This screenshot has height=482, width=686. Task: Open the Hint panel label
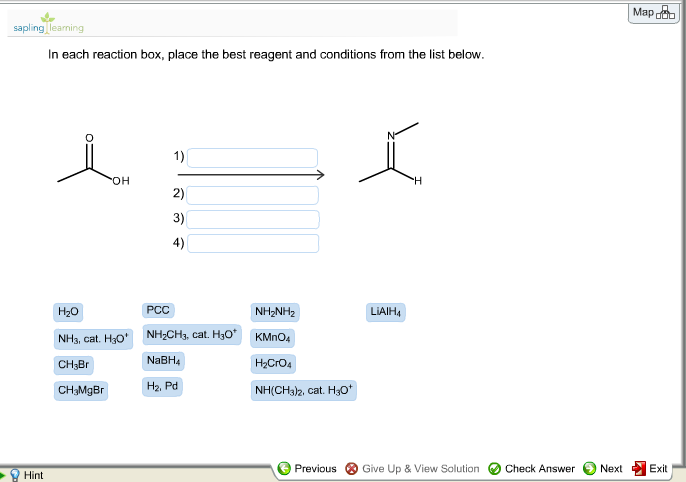point(34,475)
